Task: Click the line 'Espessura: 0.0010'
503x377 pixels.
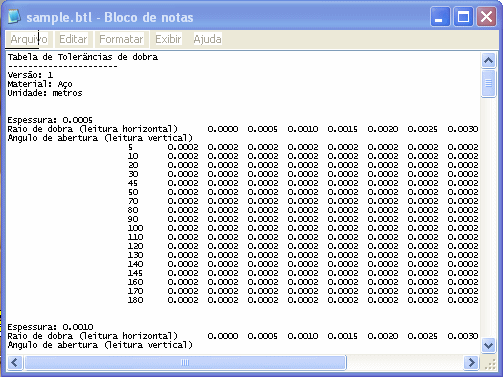Action: click(x=50, y=327)
